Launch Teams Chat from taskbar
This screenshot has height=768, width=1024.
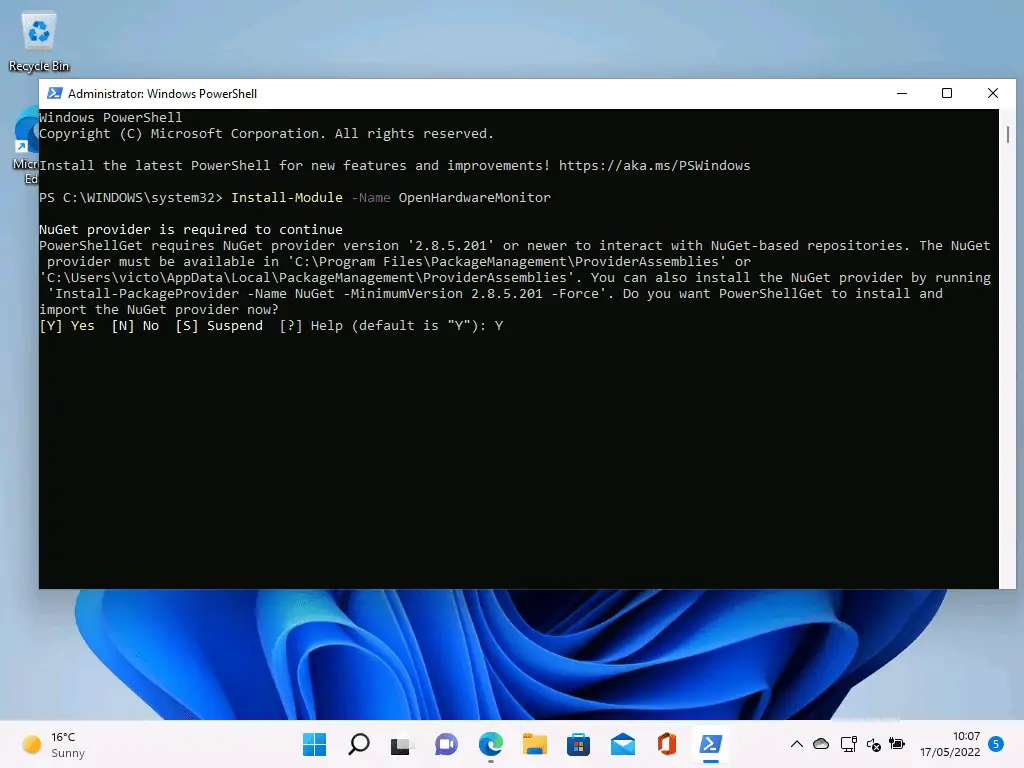446,744
